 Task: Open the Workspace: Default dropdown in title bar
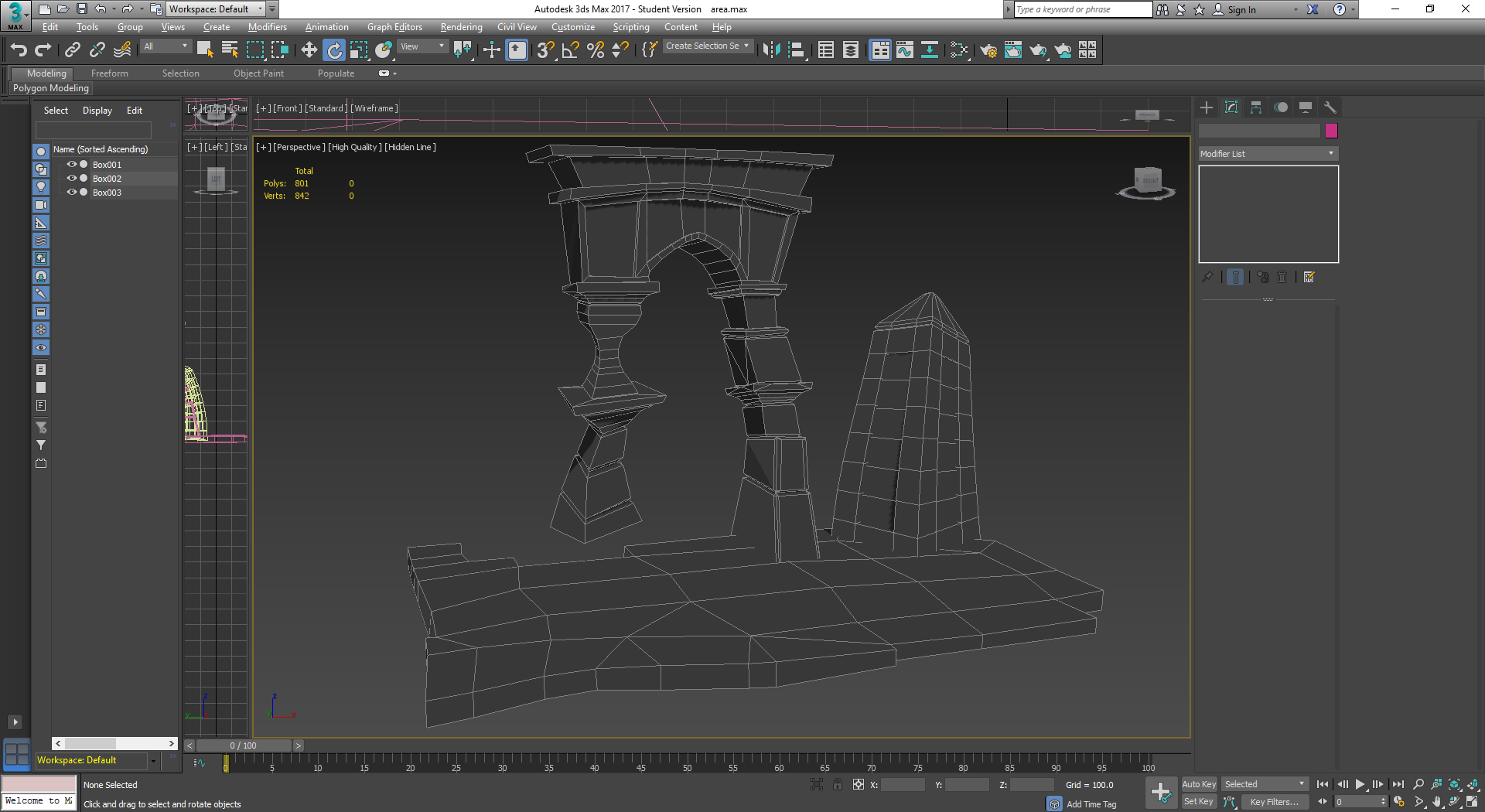[x=216, y=9]
